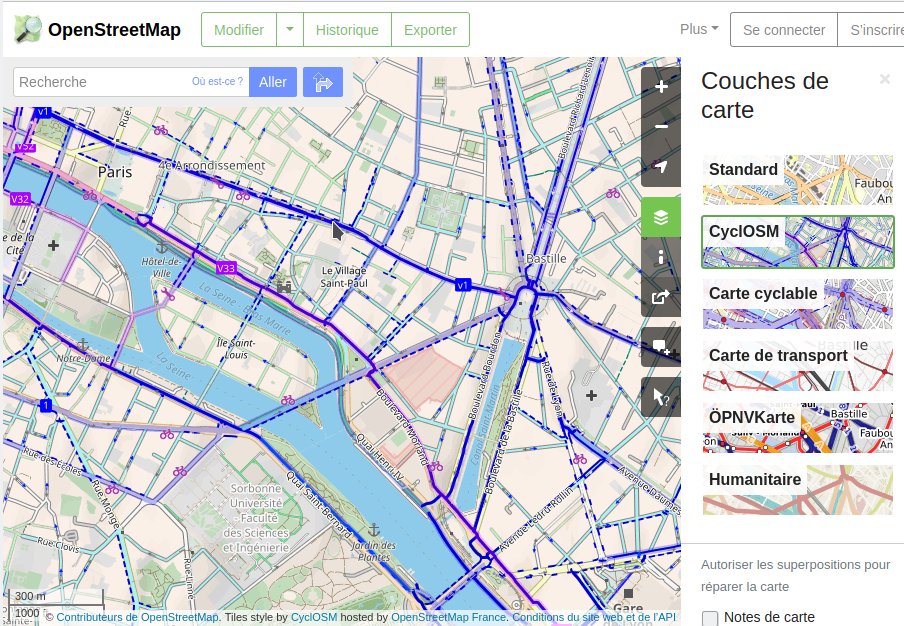Click the Bastille label on the map
The image size is (904, 626).
[x=547, y=258]
